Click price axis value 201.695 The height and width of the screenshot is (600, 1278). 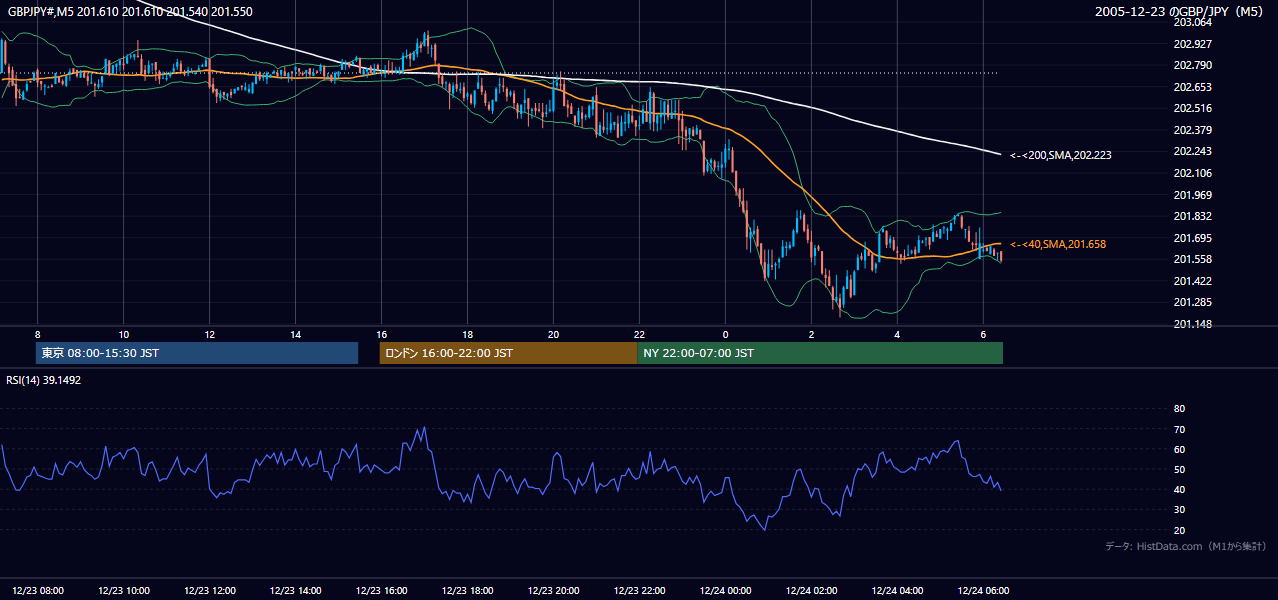[1192, 238]
